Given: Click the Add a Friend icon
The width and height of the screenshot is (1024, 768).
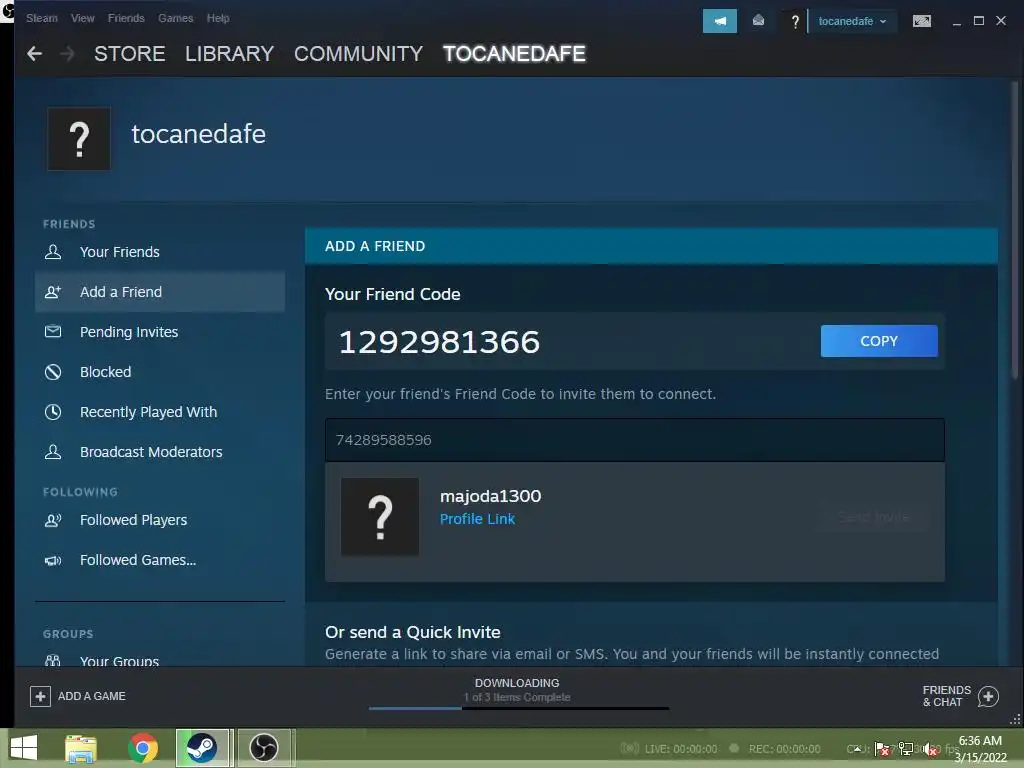Looking at the screenshot, I should pyautogui.click(x=53, y=292).
